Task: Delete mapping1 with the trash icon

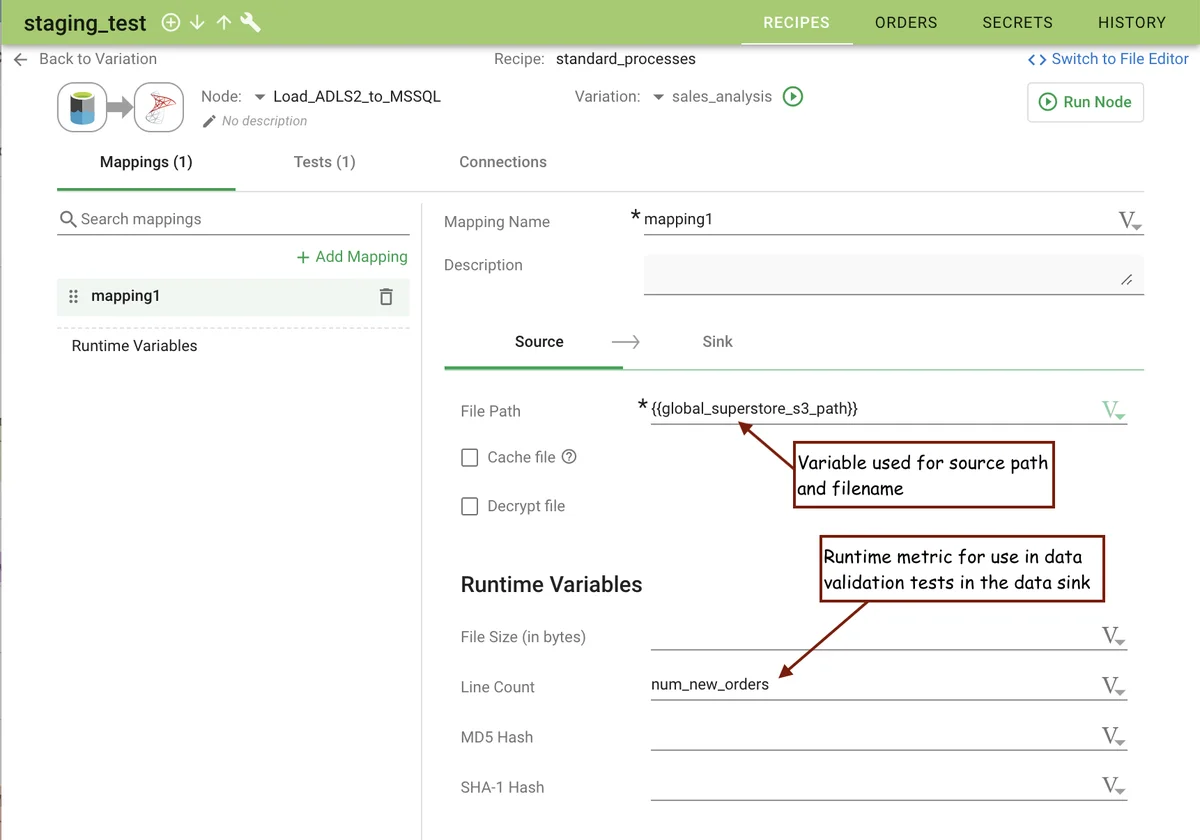Action: (x=386, y=297)
